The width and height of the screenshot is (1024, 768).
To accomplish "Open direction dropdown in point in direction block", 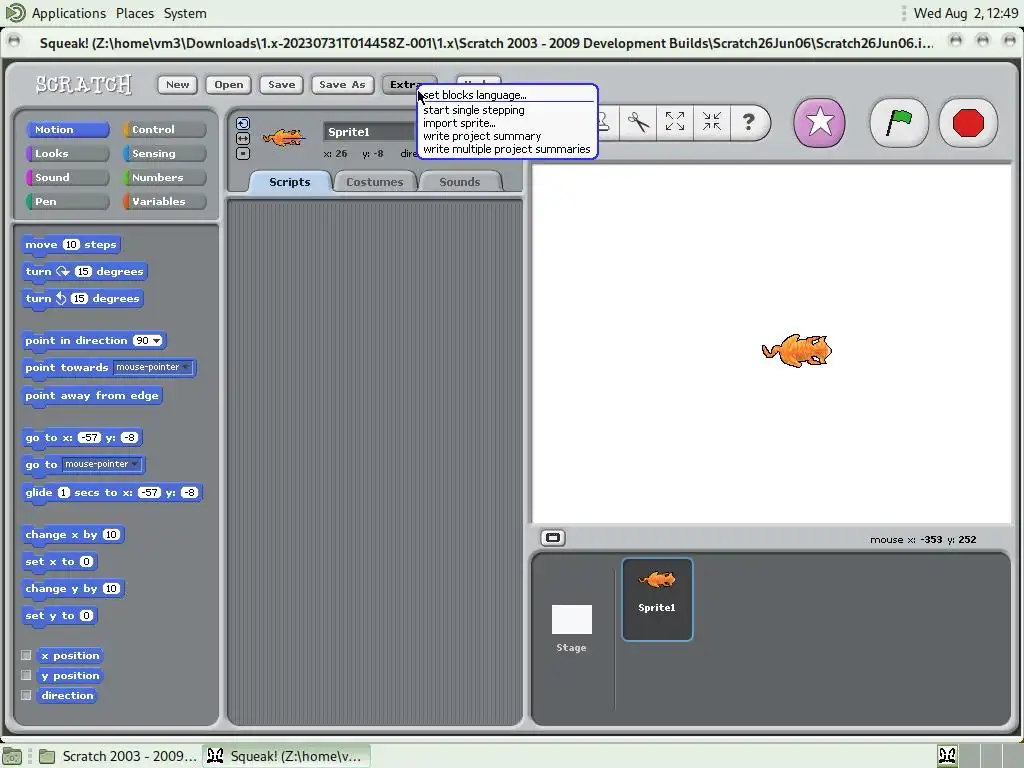I will [x=157, y=341].
